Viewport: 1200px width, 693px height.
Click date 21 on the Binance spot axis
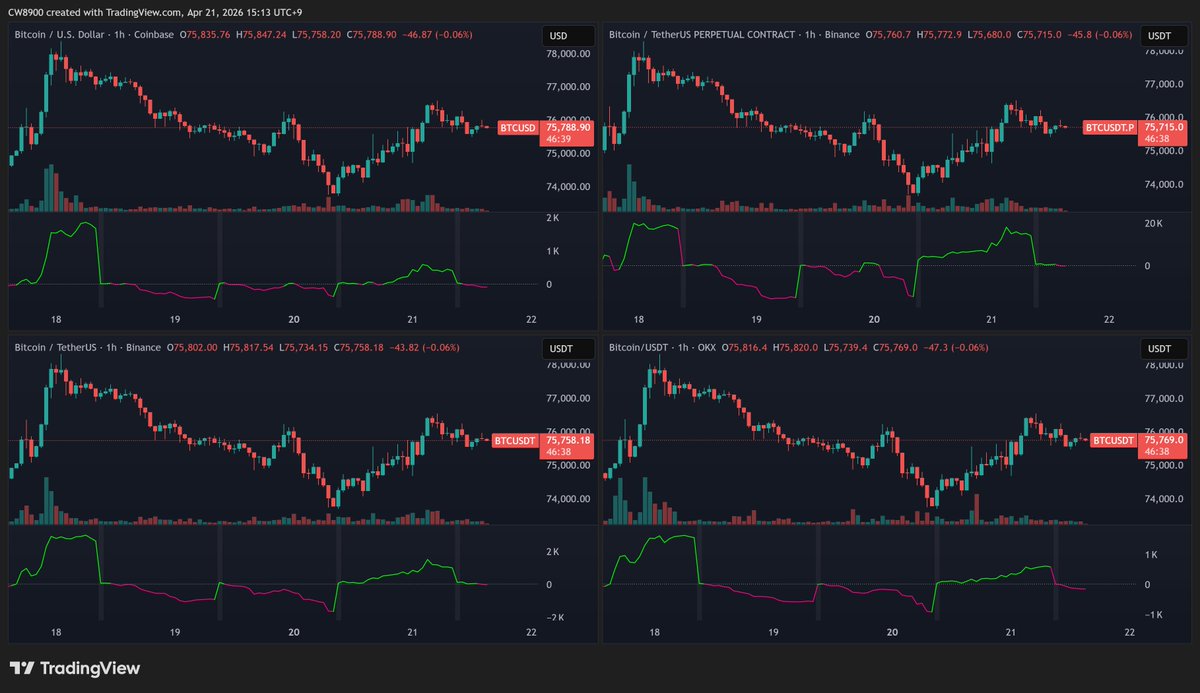(413, 632)
